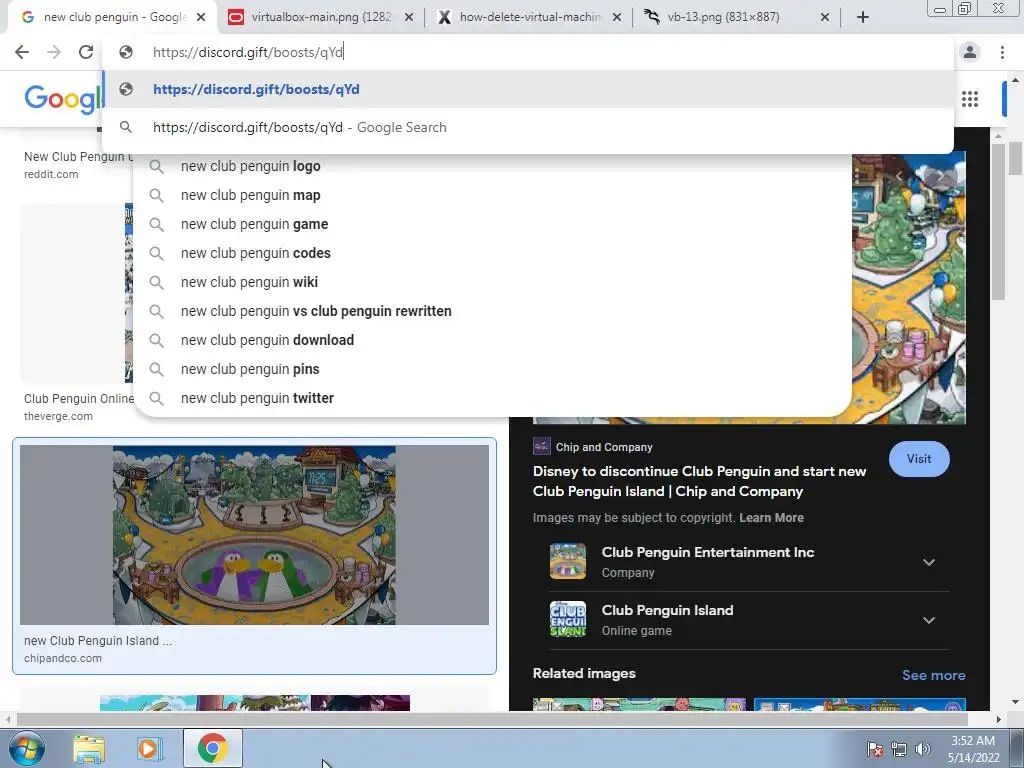The image size is (1024, 768).
Task: Click the Chrome taskbar icon
Action: click(x=212, y=748)
